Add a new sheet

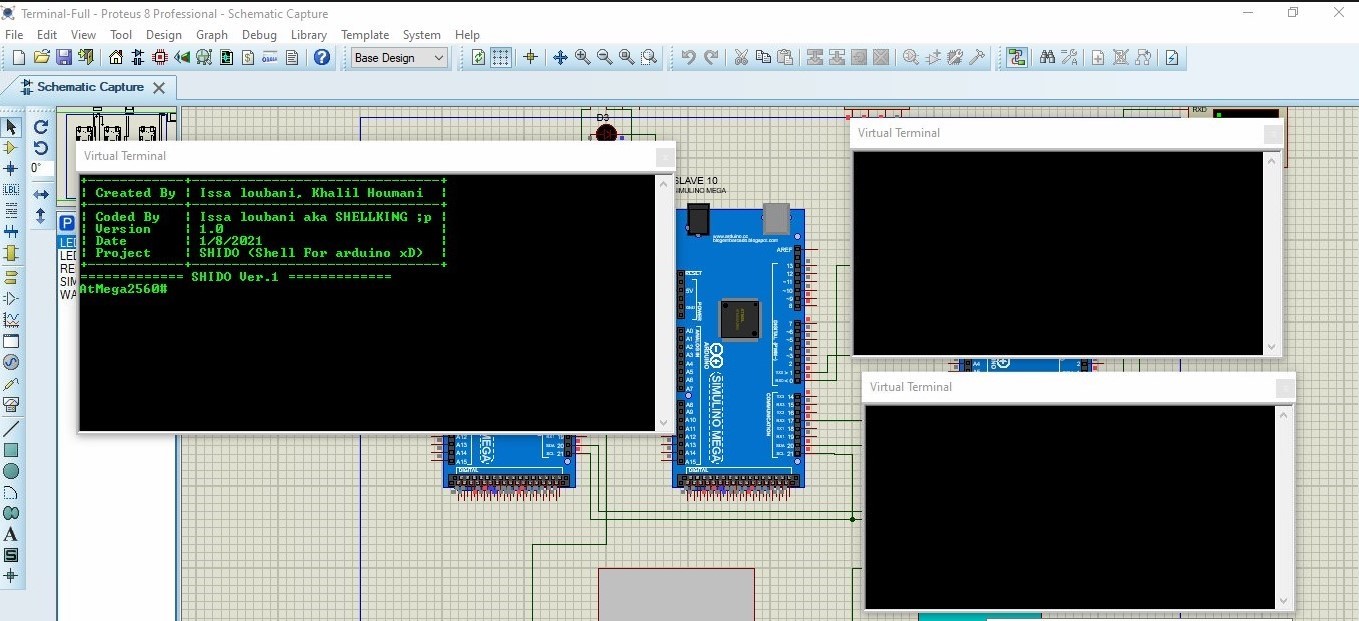pos(1098,58)
